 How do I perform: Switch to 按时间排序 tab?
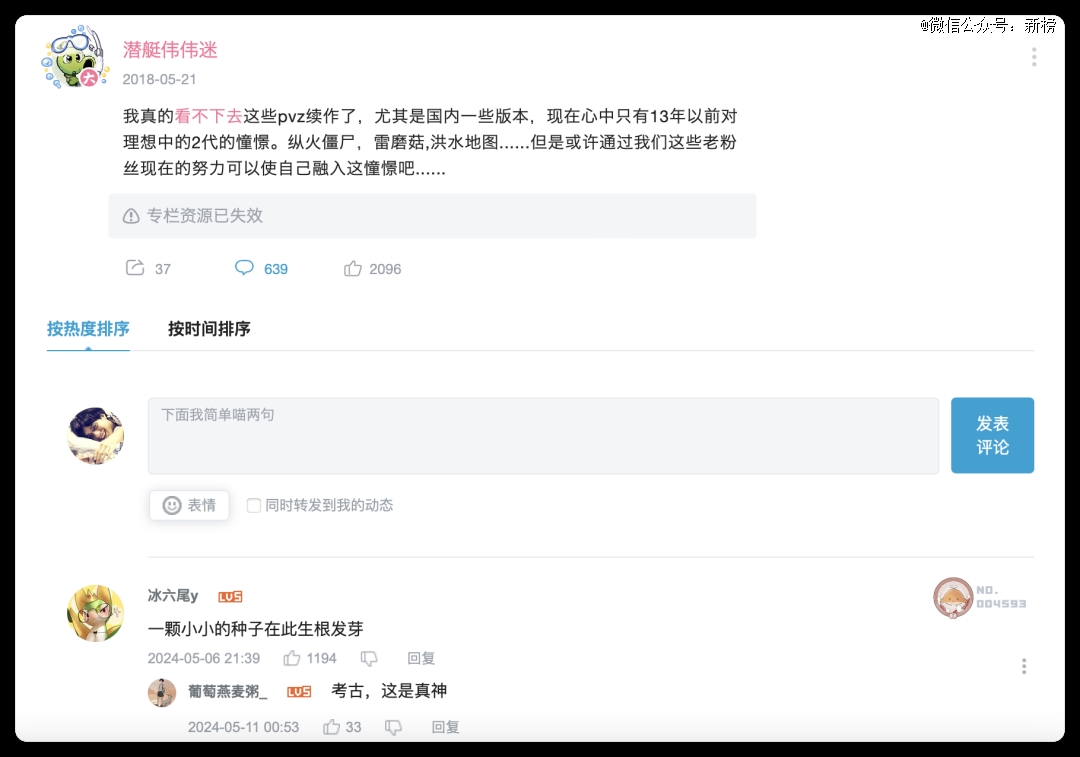[209, 329]
